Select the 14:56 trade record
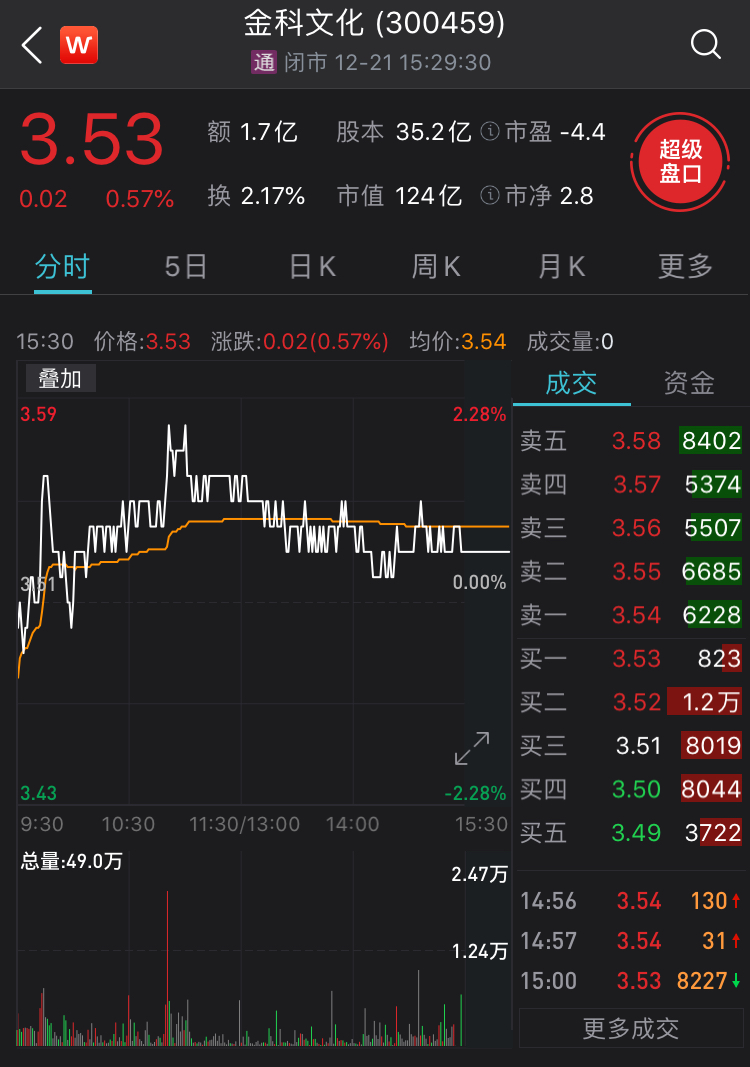750x1067 pixels. pyautogui.click(x=631, y=901)
